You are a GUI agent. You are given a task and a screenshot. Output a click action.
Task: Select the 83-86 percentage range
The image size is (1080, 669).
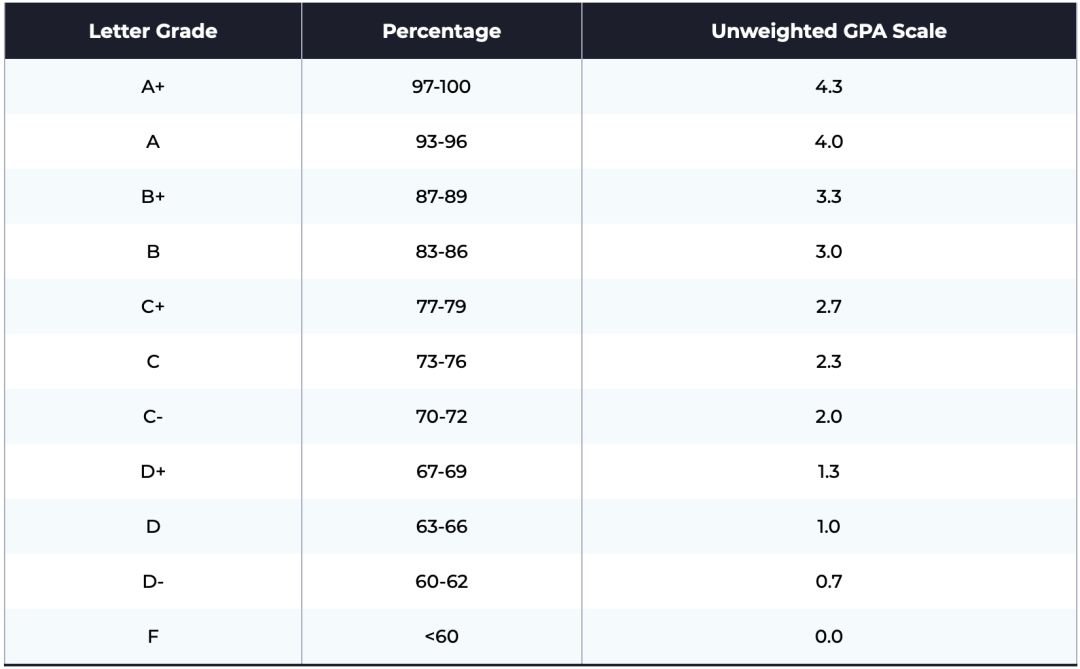pyautogui.click(x=441, y=252)
